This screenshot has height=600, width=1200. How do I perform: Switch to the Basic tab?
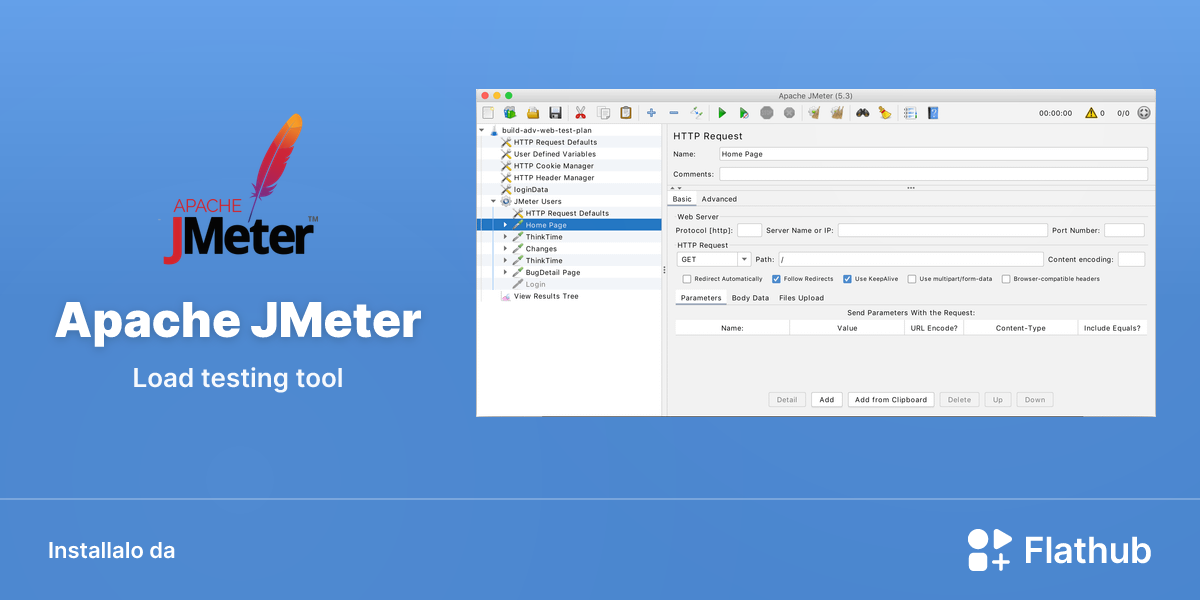(x=682, y=199)
